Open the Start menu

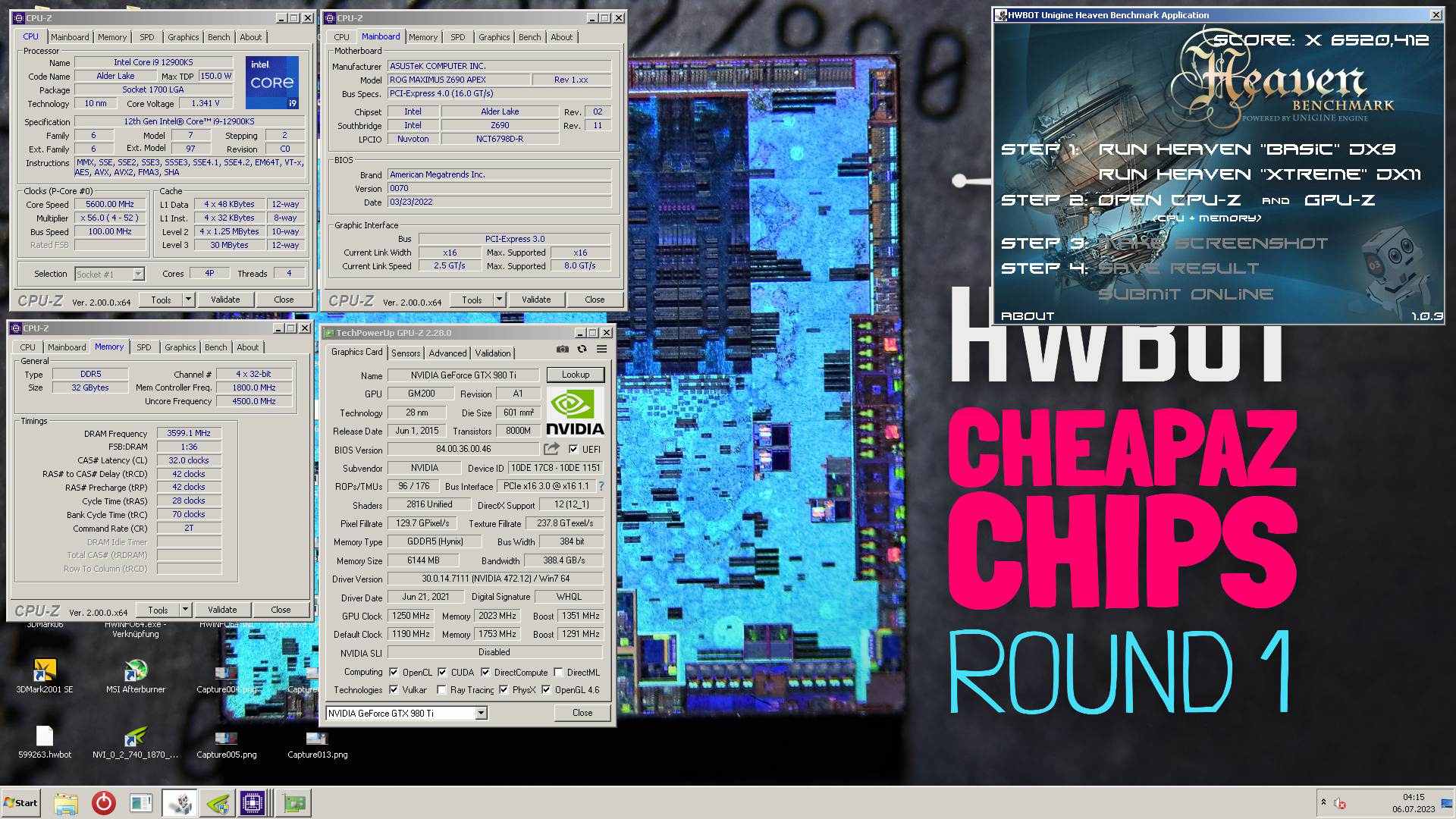(21, 803)
